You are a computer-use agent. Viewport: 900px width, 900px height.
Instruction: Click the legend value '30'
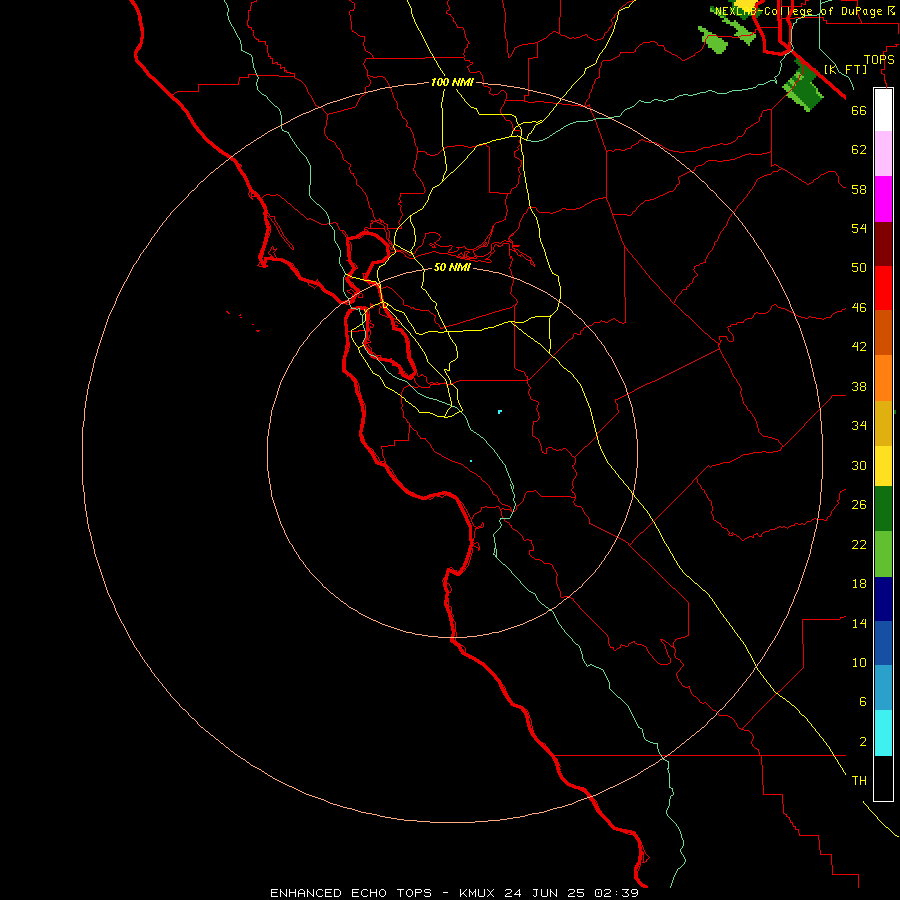859,465
